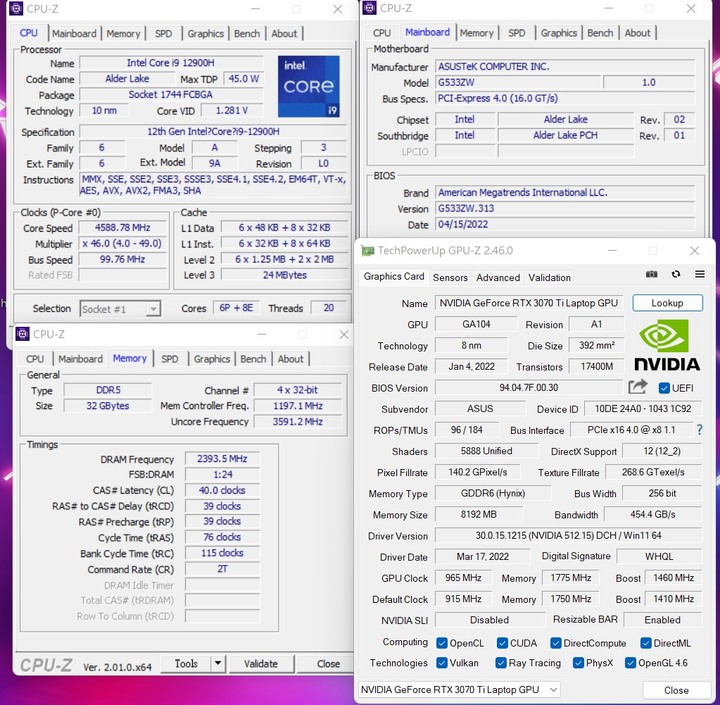Open About tab in CPU-Z Memory window
The height and width of the screenshot is (705, 720).
point(290,359)
